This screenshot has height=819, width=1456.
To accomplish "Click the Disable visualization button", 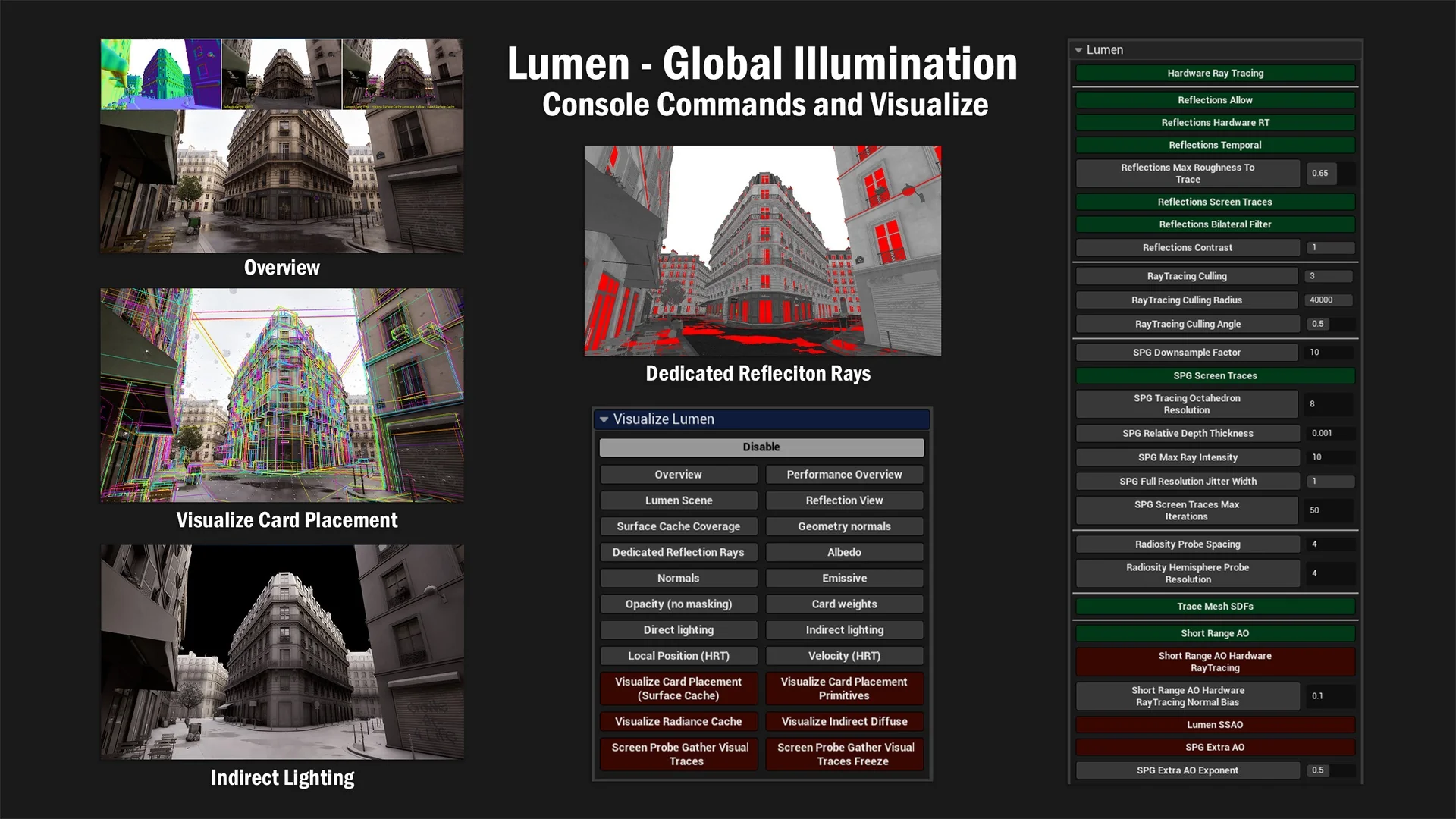I will [x=761, y=447].
